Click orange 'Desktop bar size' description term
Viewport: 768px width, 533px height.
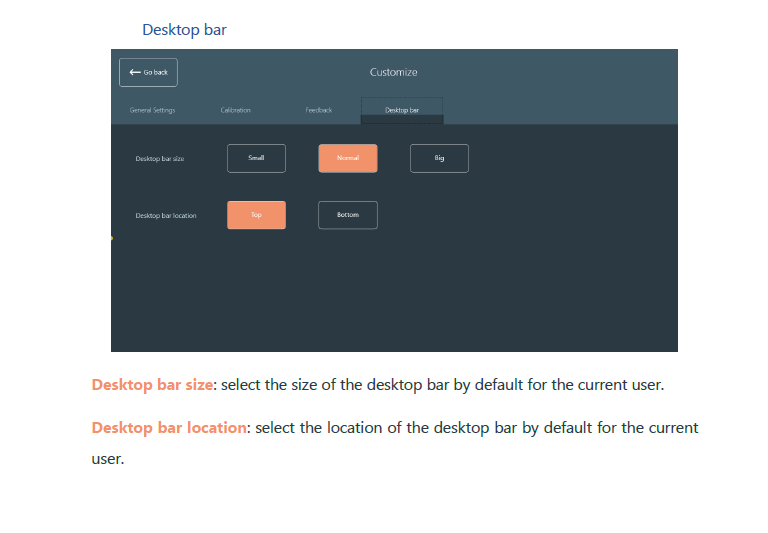click(x=152, y=385)
